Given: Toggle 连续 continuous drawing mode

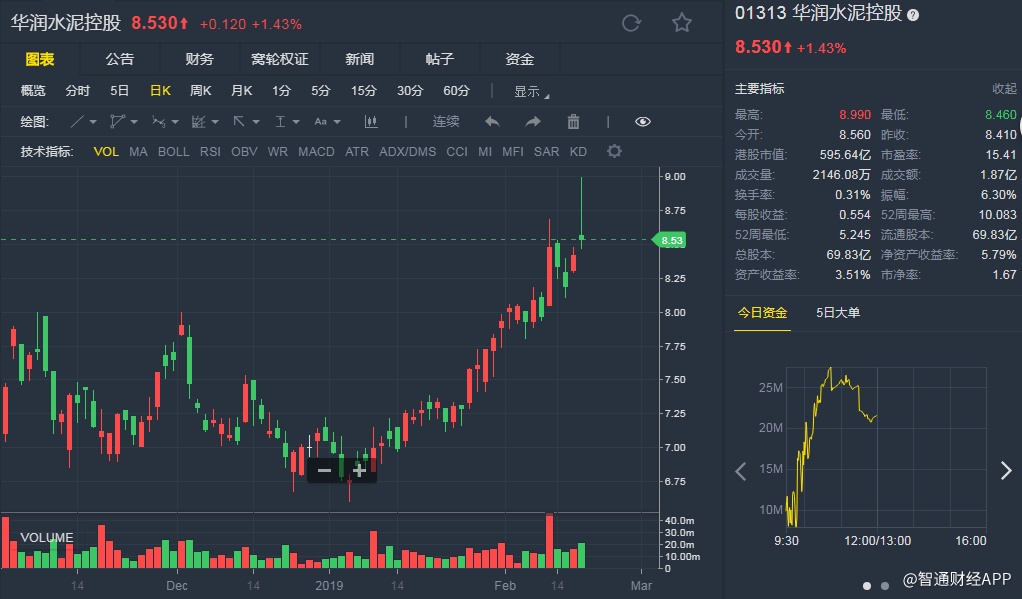Looking at the screenshot, I should [x=446, y=122].
